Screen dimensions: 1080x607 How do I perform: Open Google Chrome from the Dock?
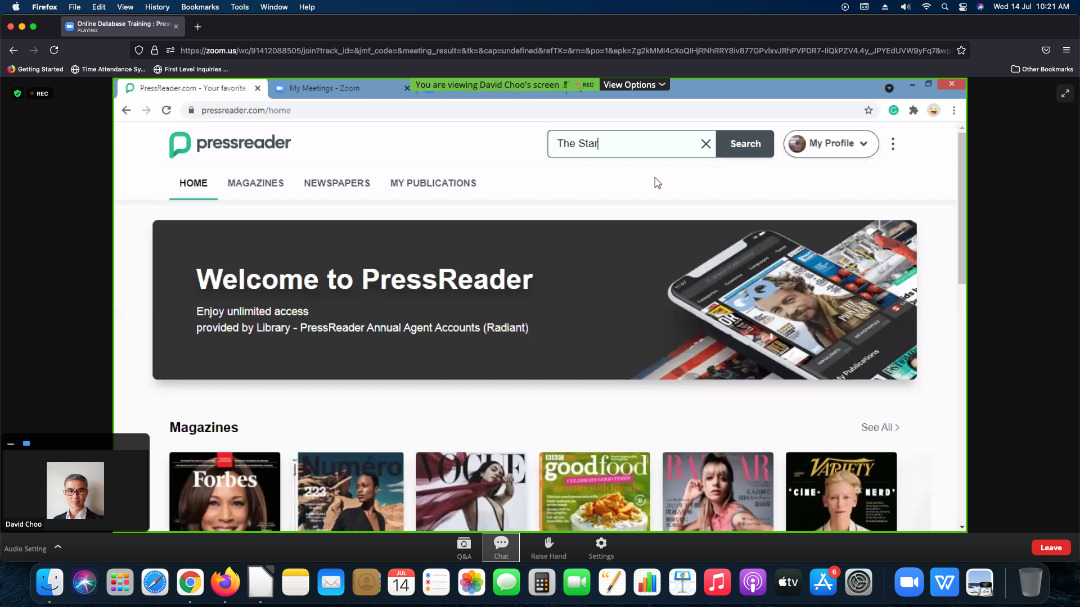190,583
